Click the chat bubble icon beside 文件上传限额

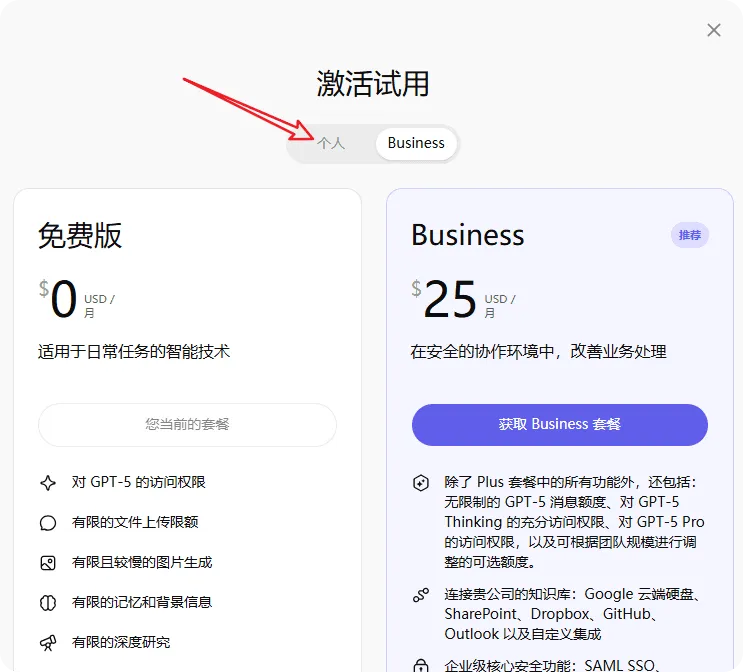48,523
